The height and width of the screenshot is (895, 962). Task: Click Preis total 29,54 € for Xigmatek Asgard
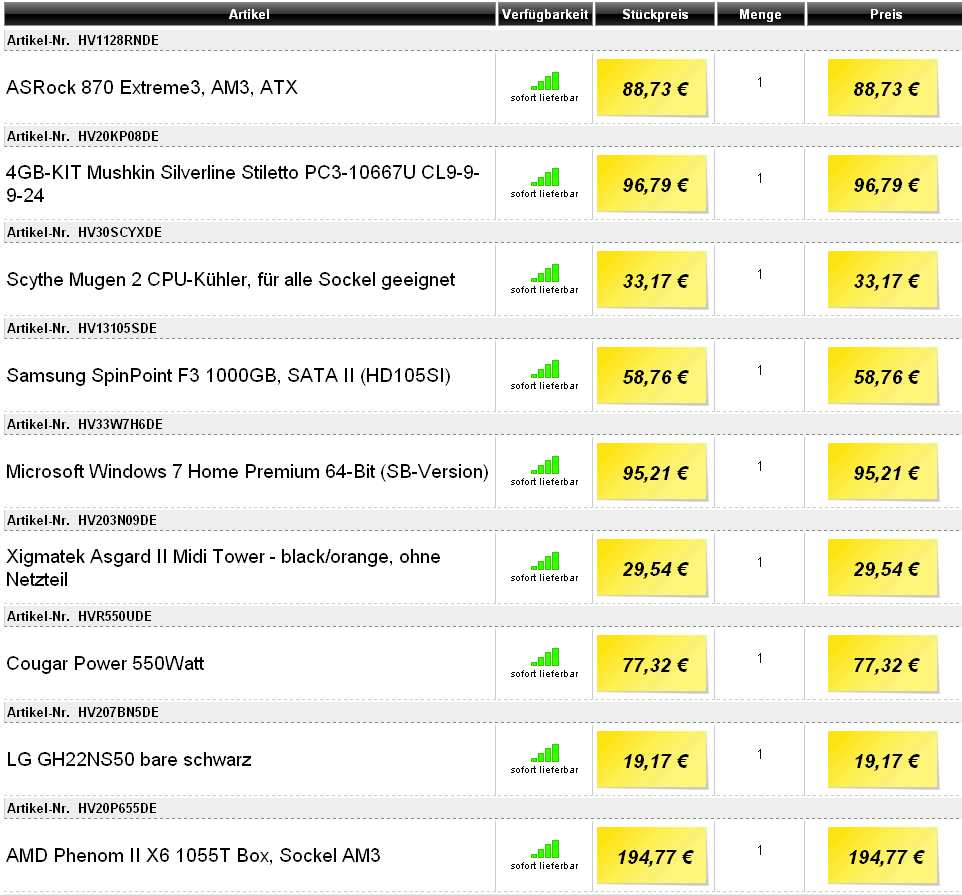(x=883, y=567)
